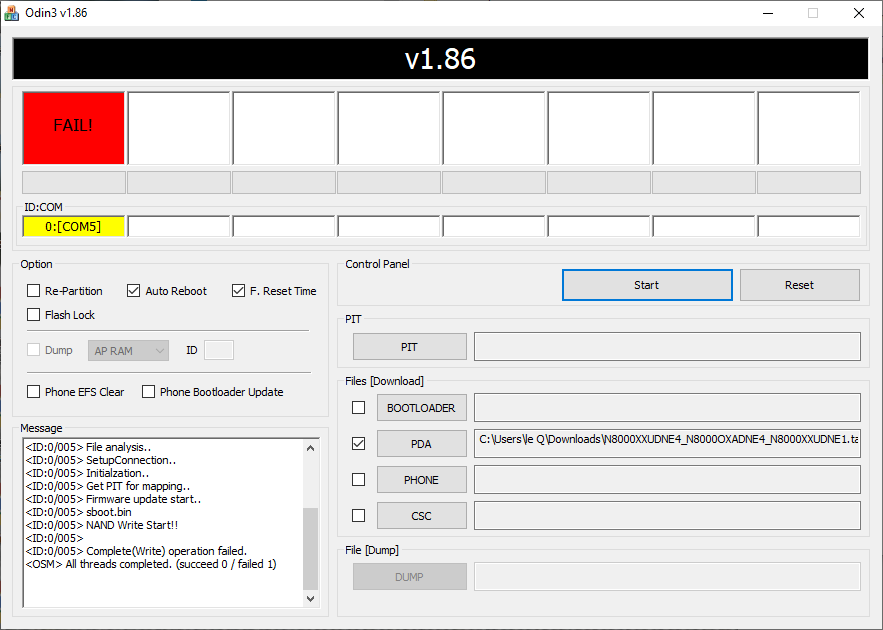Image resolution: width=883 pixels, height=630 pixels.
Task: Check the PHONE file checkbox
Action: 358,479
